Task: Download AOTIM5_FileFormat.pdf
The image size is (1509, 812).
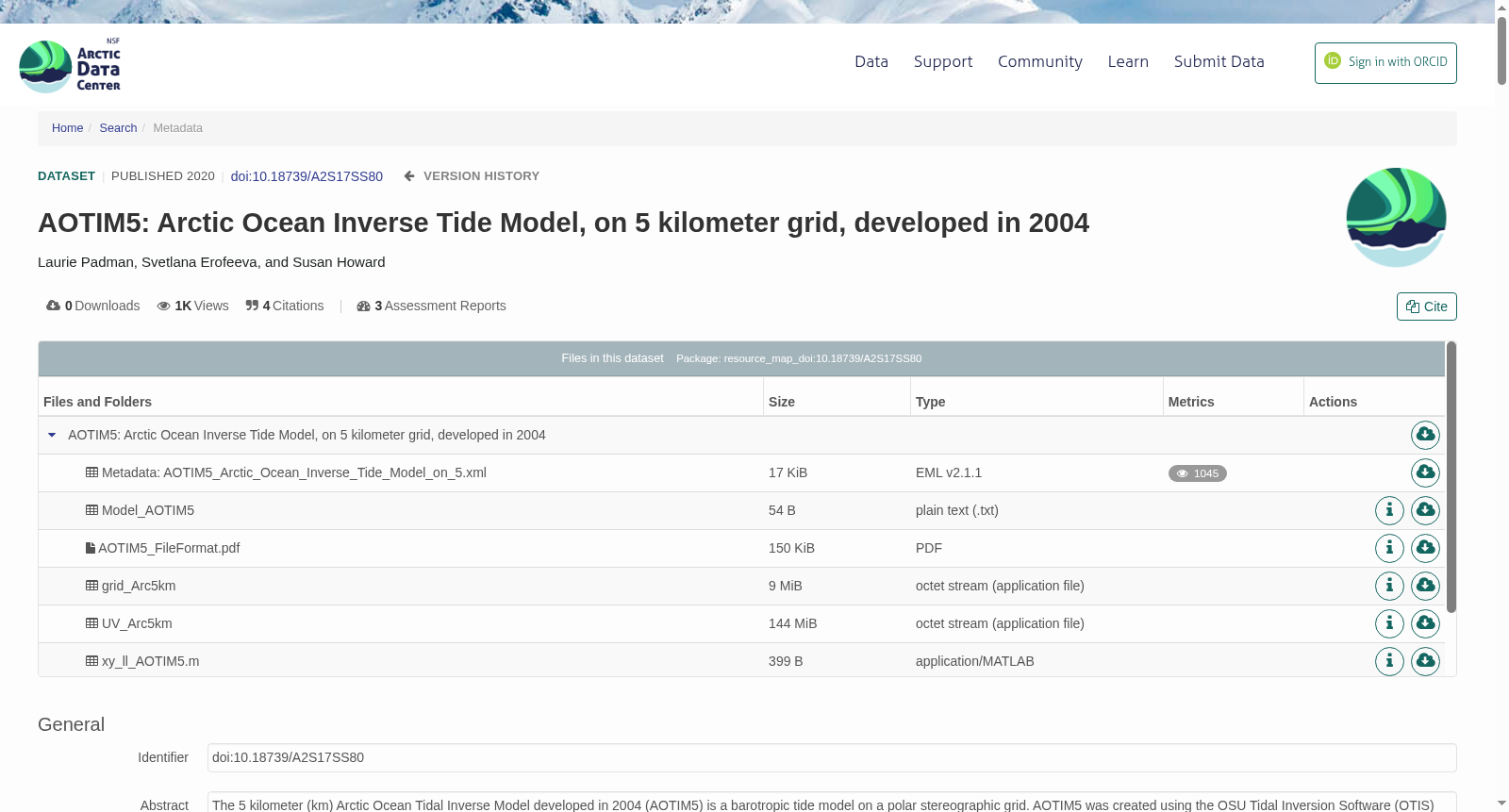Action: click(x=1425, y=548)
